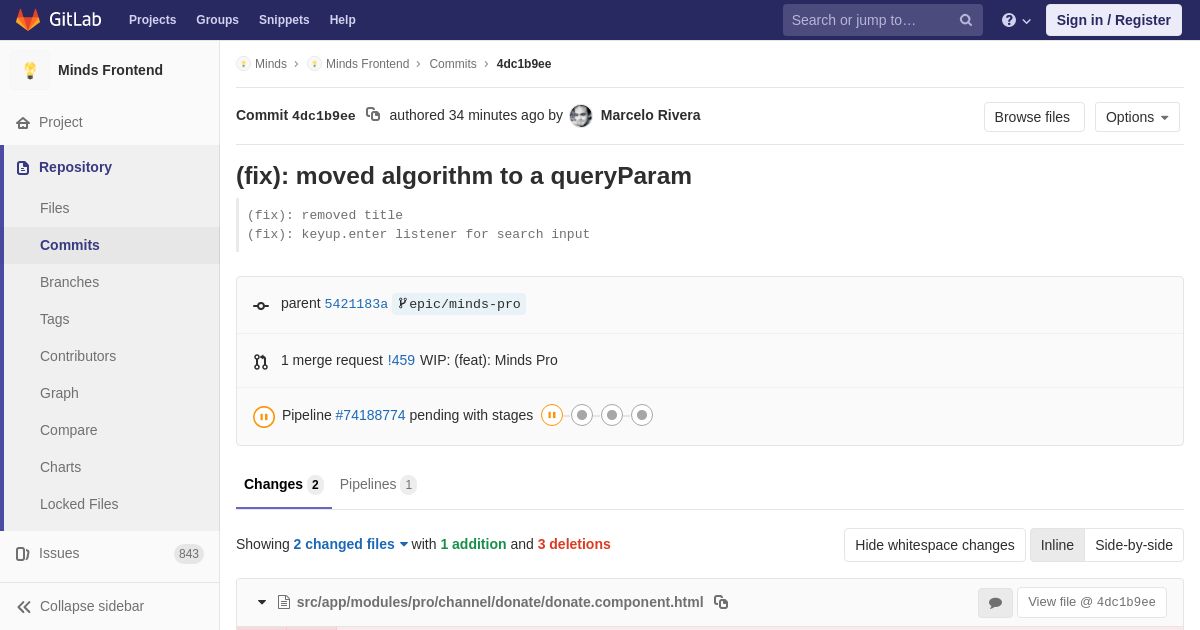Go to Graph in the sidebar
Screen dimensions: 1200x630
point(59,393)
